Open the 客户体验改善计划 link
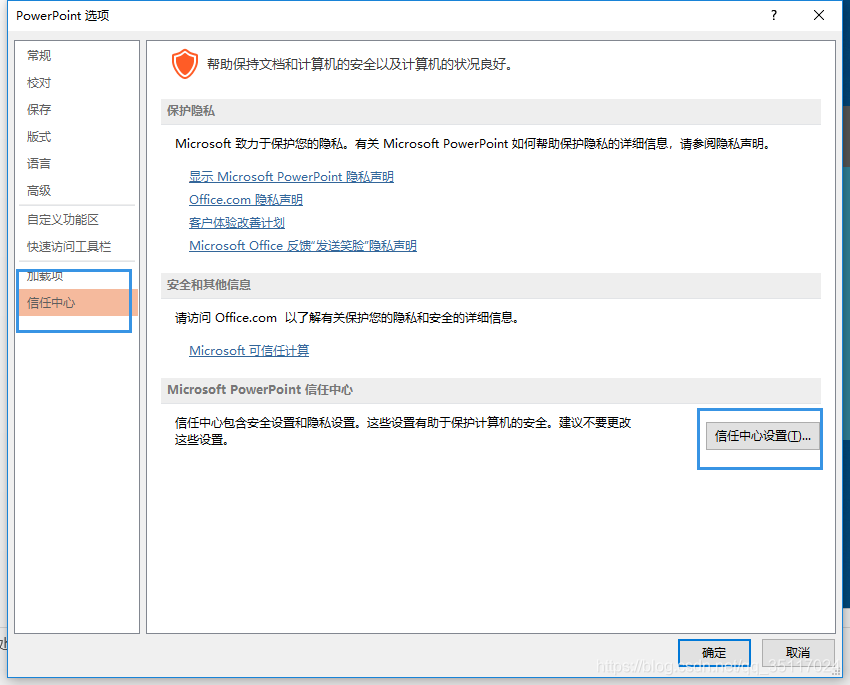This screenshot has height=685, width=850. tap(236, 223)
